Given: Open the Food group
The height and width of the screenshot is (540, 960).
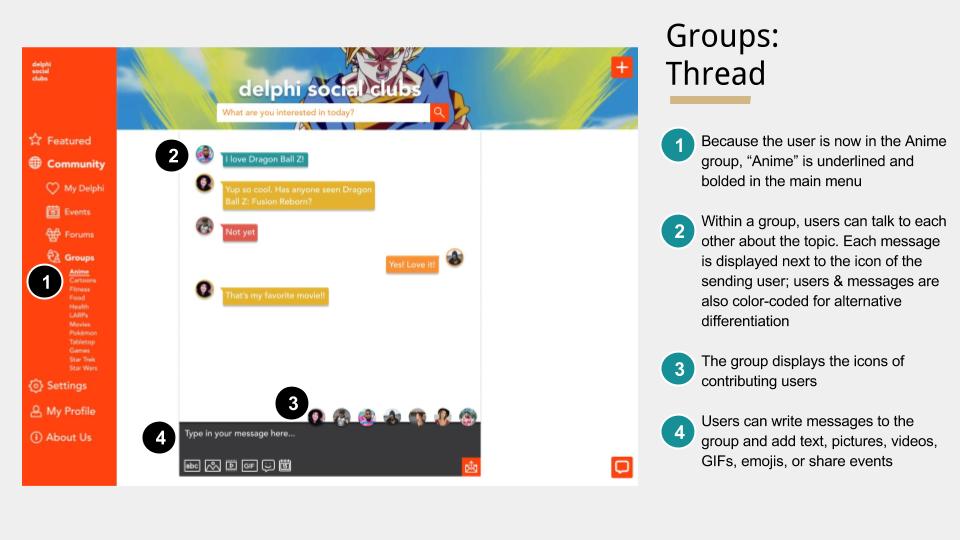Looking at the screenshot, I should pos(77,298).
